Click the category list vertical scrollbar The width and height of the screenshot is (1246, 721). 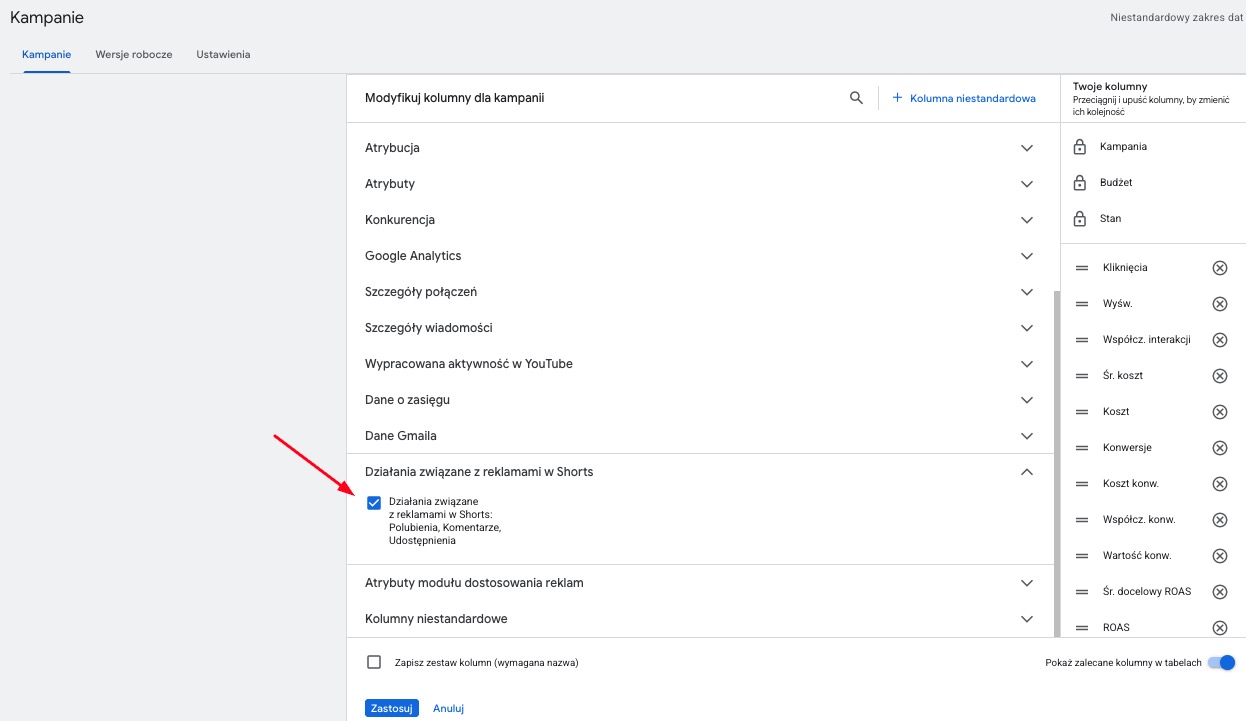point(1056,464)
